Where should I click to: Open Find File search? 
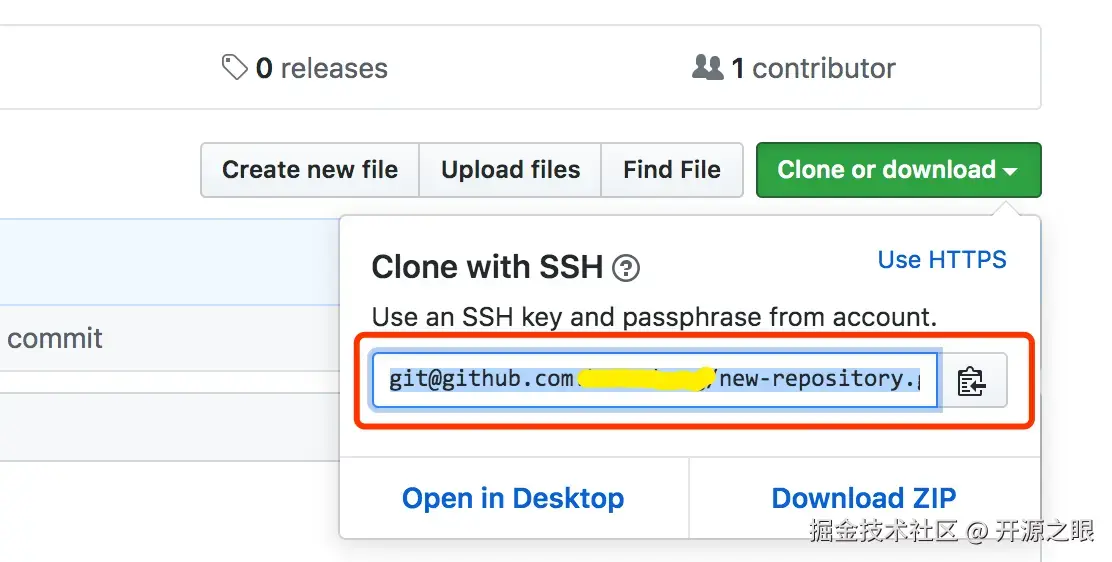671,170
